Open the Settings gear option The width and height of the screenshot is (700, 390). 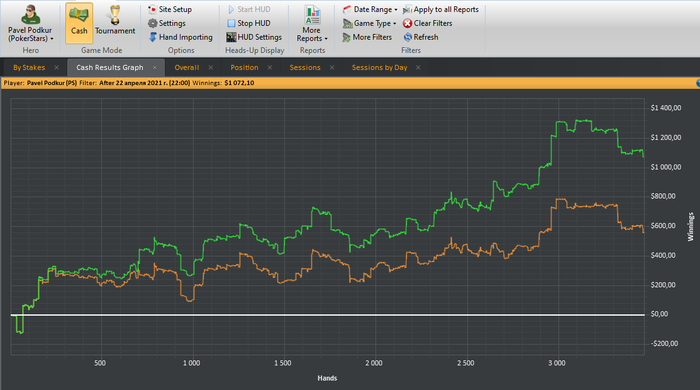coord(167,23)
